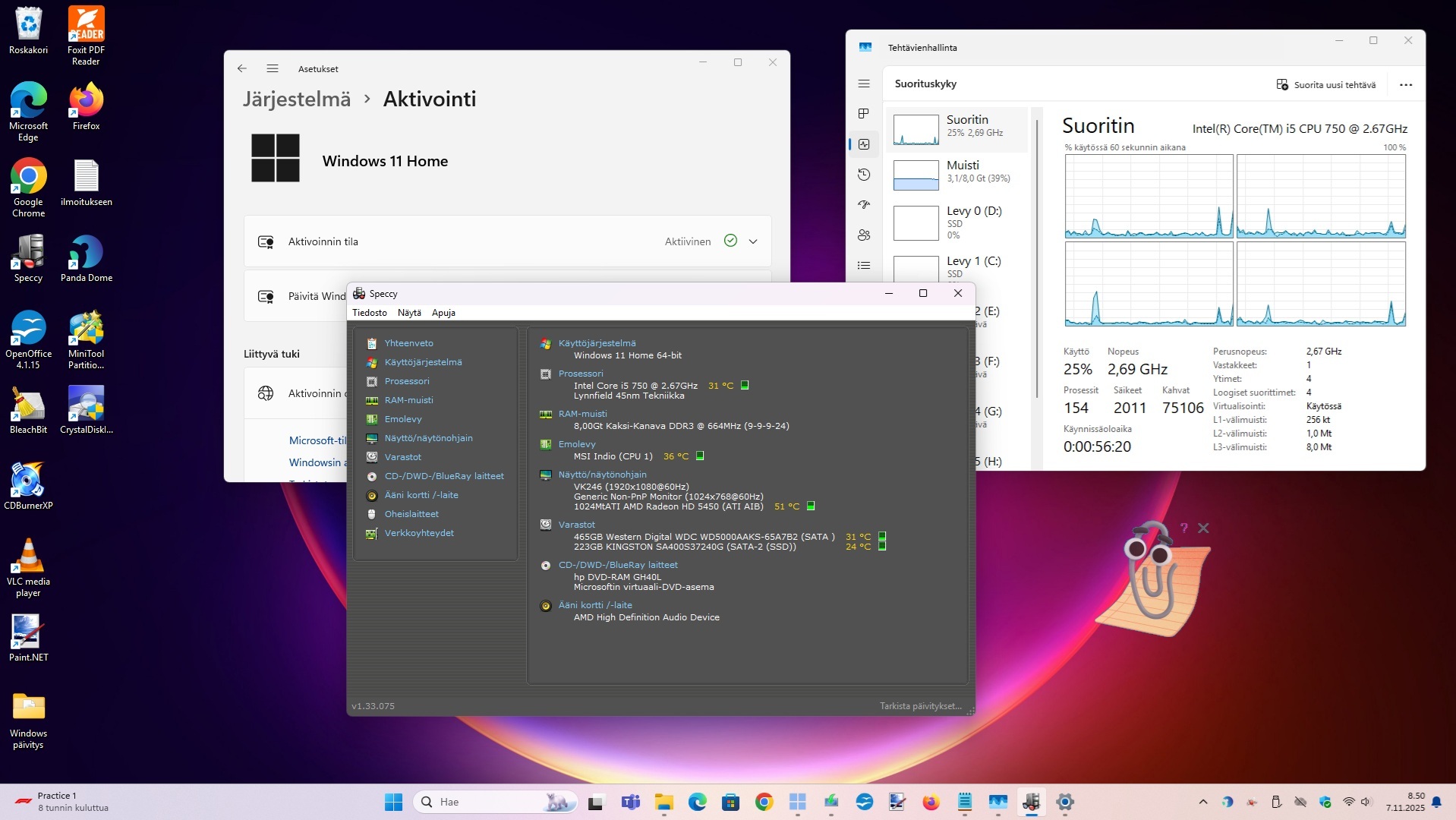
Task: Expand the Aktivoinnin tila section
Action: tap(753, 241)
